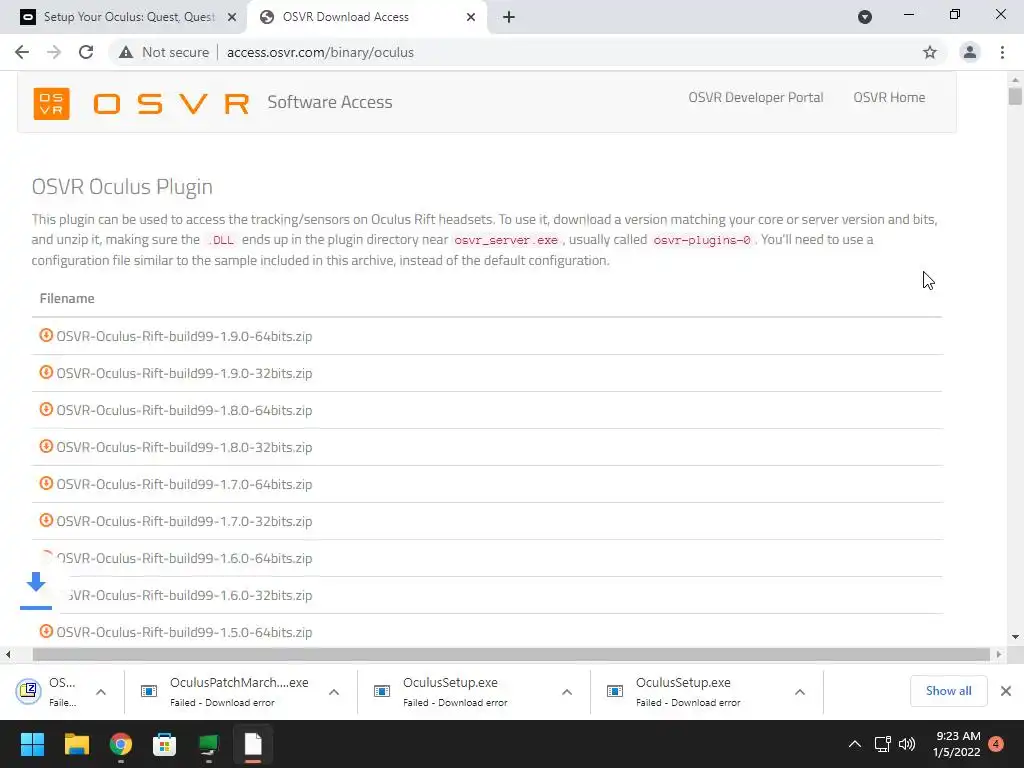
Task: Expand options for the OS... failed download
Action: [x=101, y=692]
